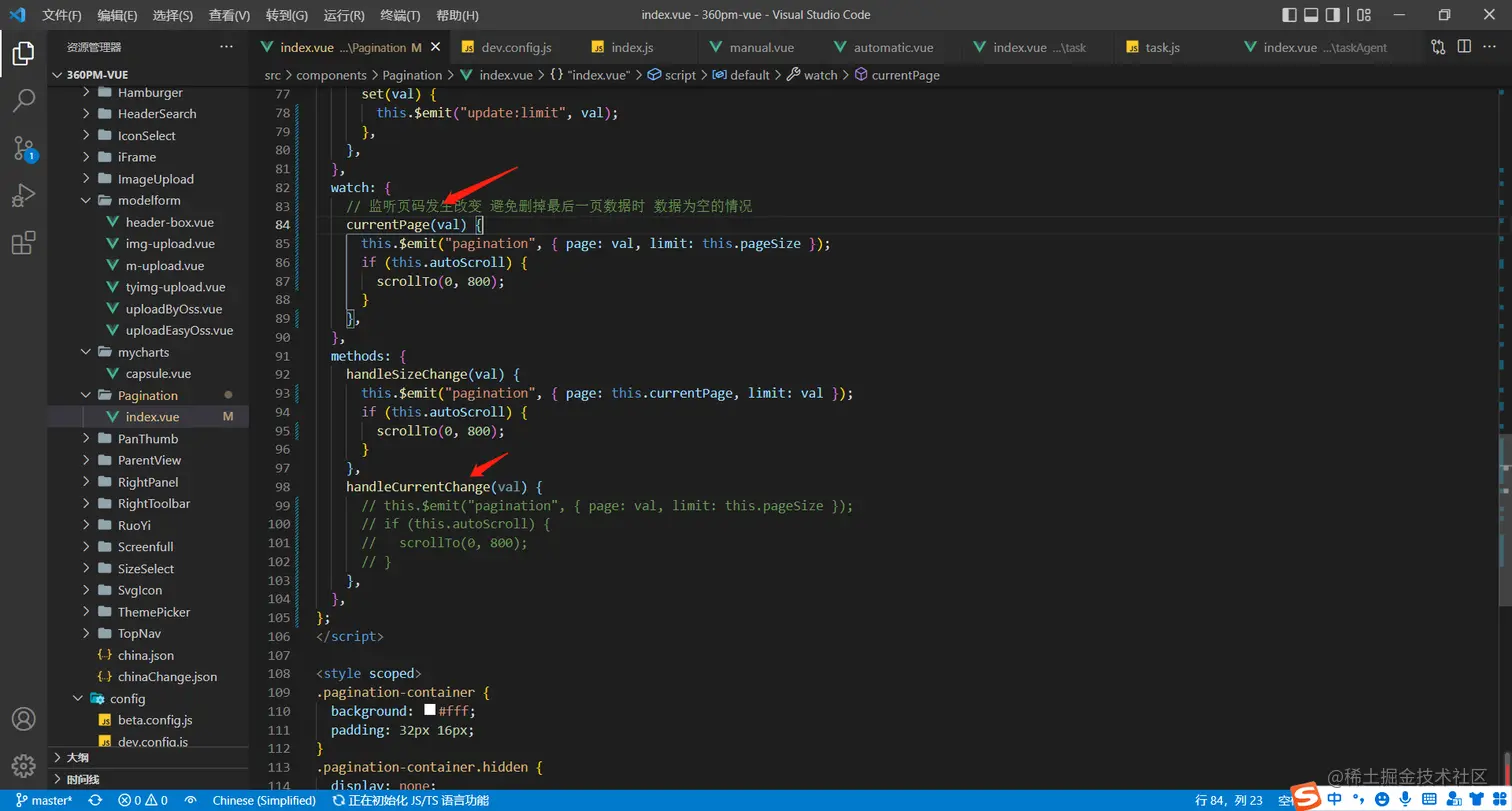The width and height of the screenshot is (1512, 811).
Task: Click the master branch status bar button
Action: pyautogui.click(x=43, y=800)
